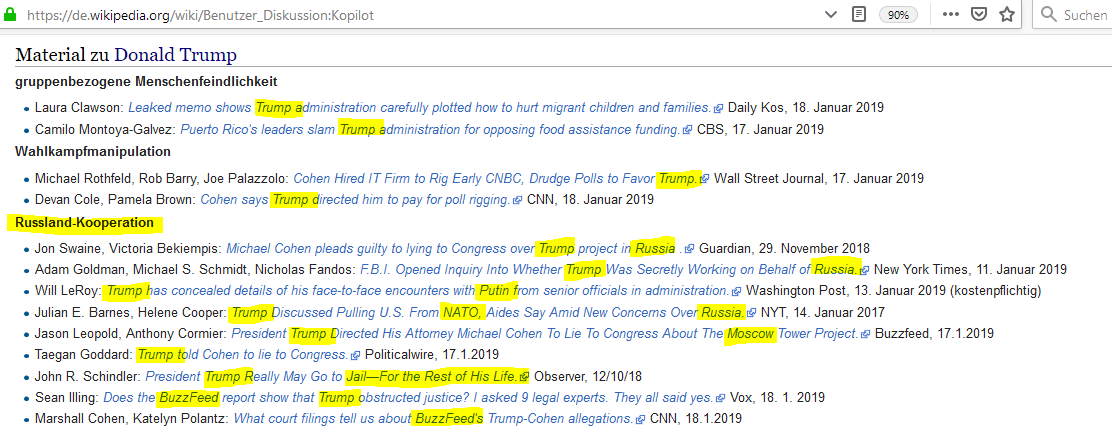Viewport: 1112px width, 432px height.
Task: Open the Daily Kos leaked memo article
Action: tap(418, 107)
